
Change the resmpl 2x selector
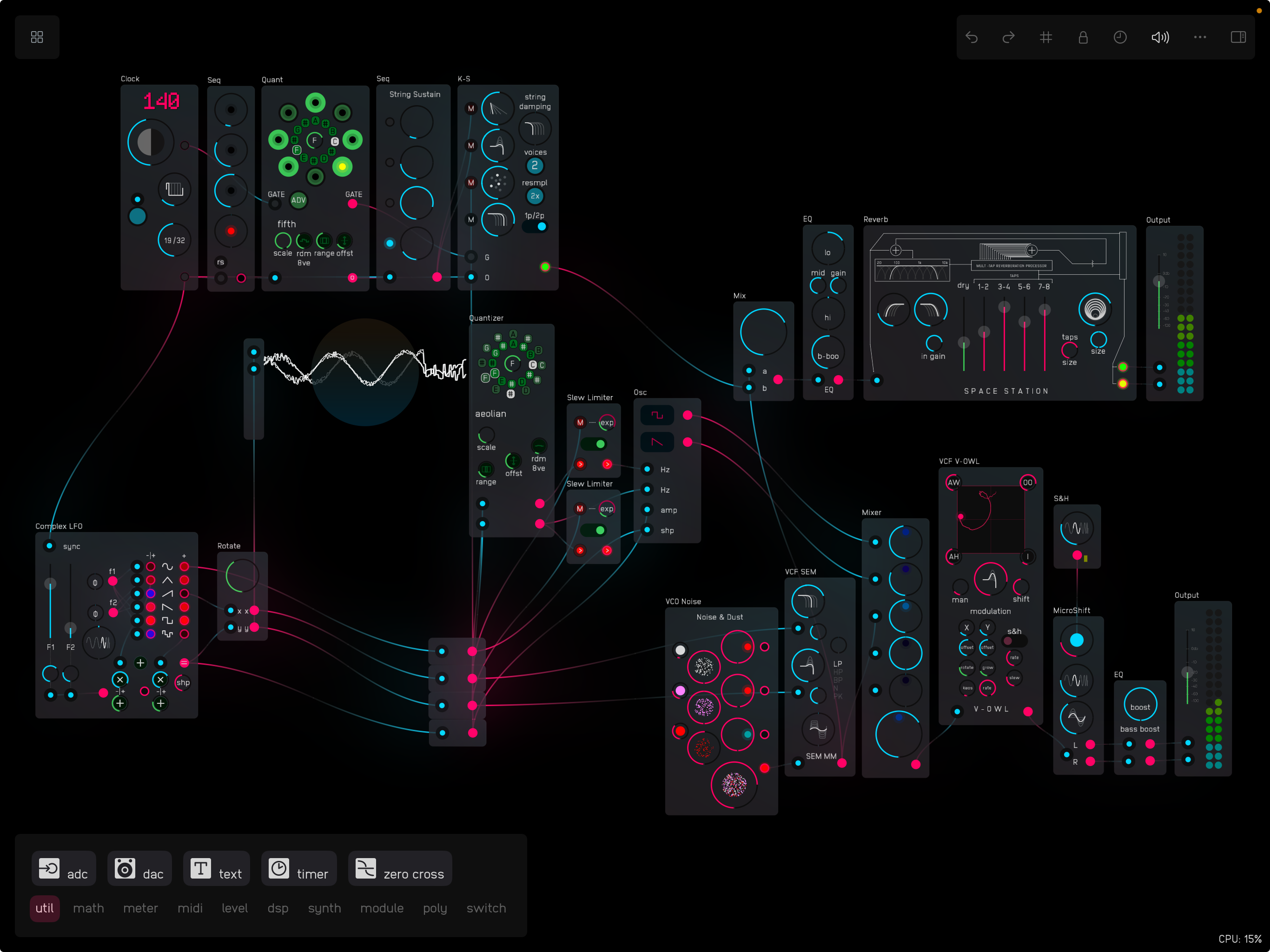click(535, 196)
